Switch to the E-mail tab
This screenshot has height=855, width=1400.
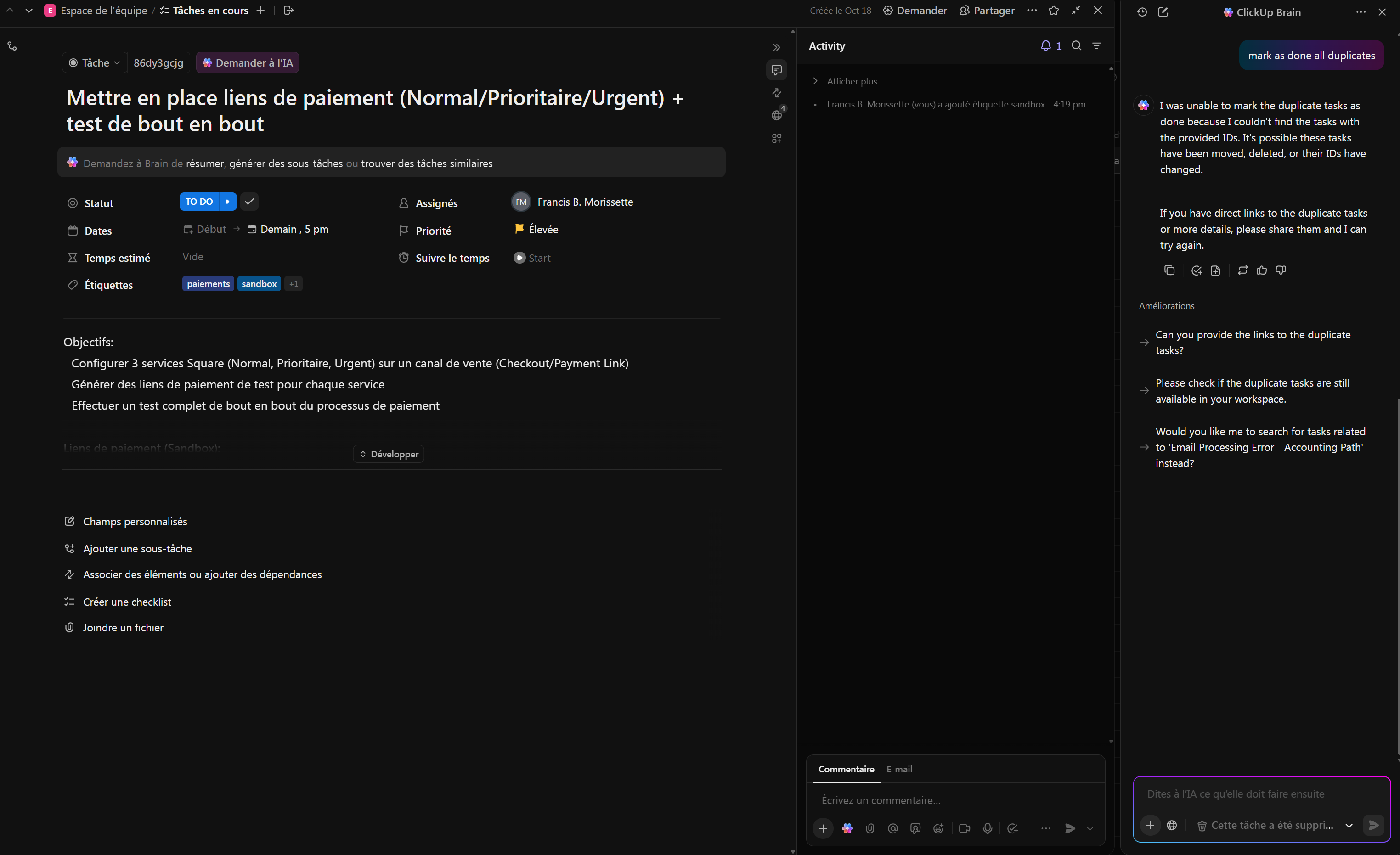(x=899, y=769)
